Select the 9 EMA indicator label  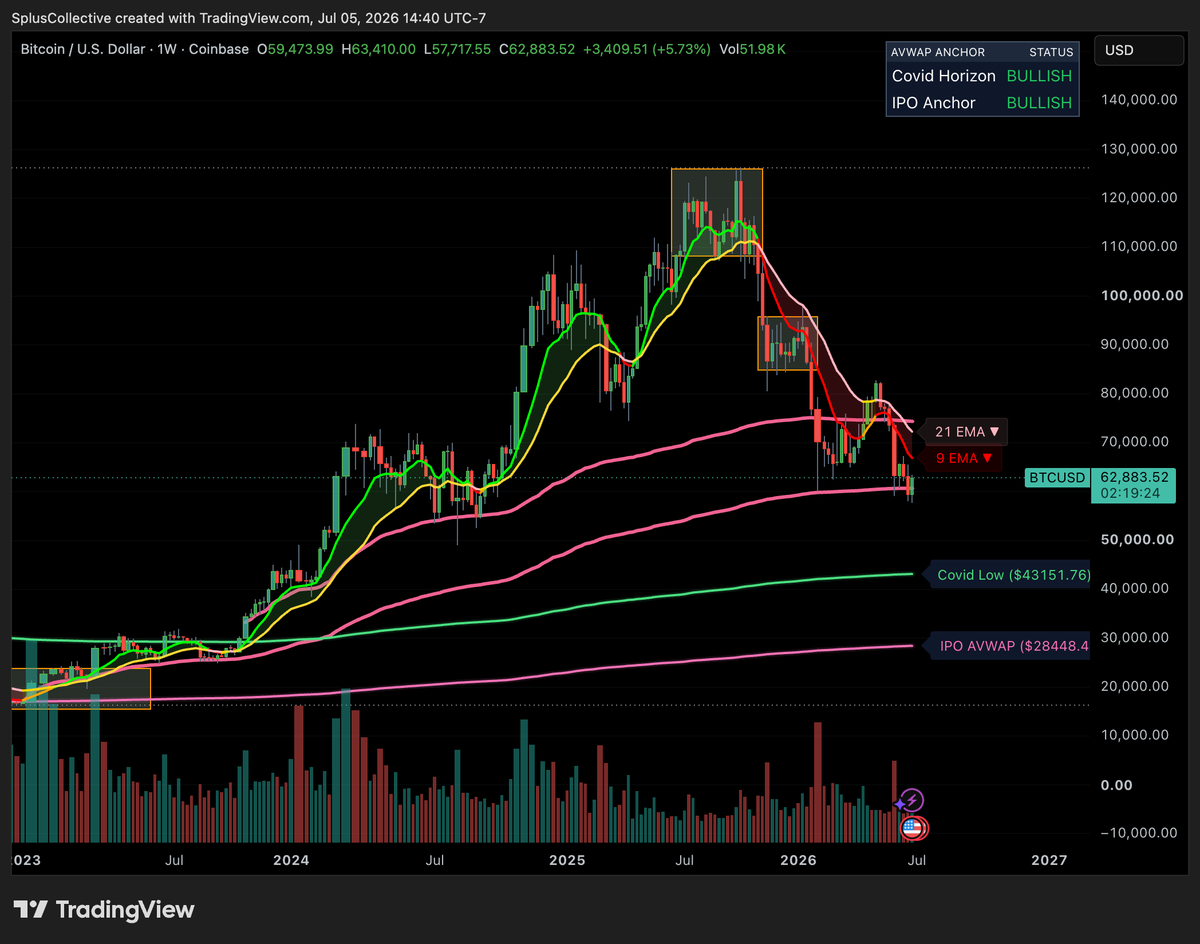tap(964, 458)
